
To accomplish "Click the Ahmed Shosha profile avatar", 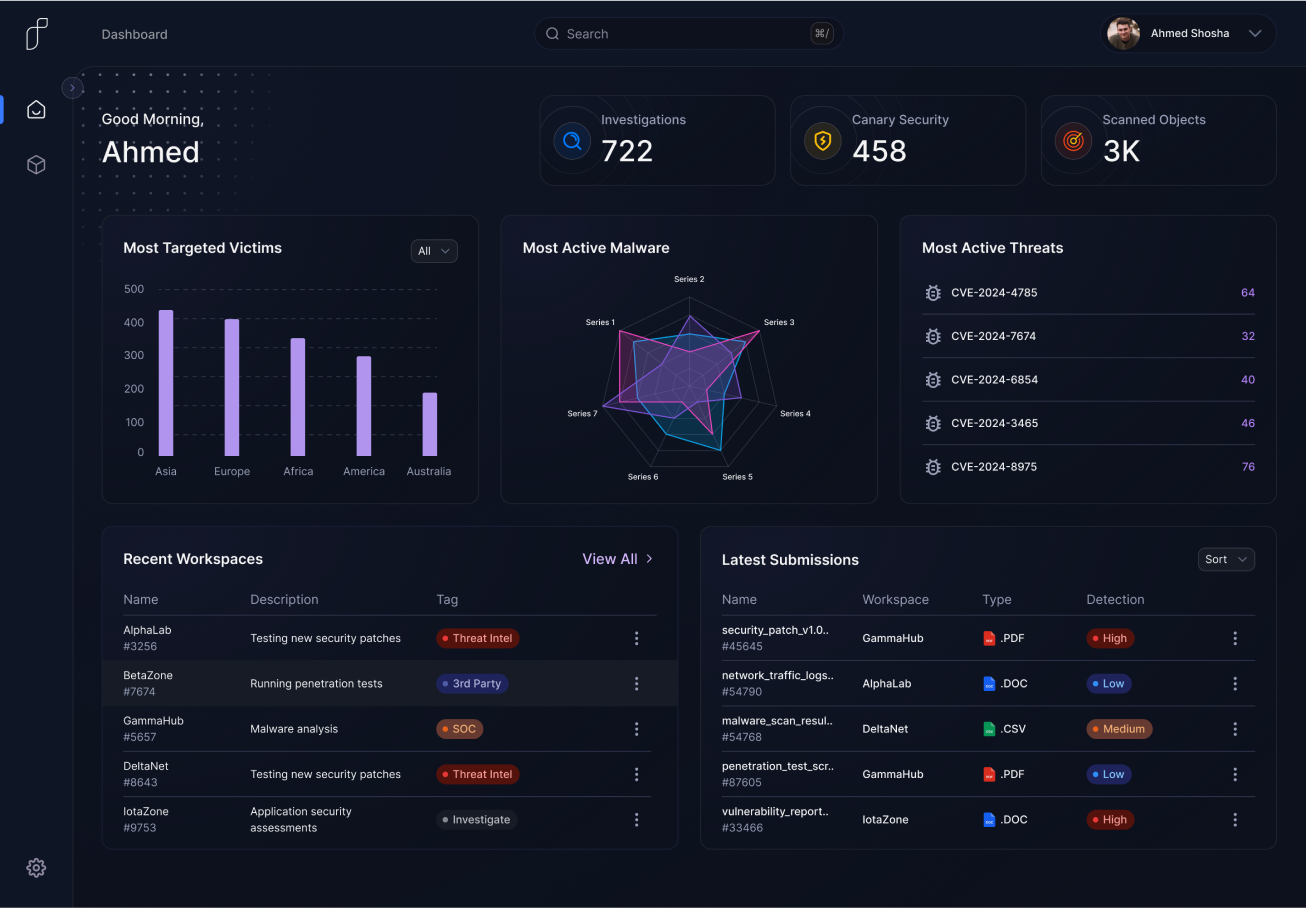I will tap(1124, 33).
